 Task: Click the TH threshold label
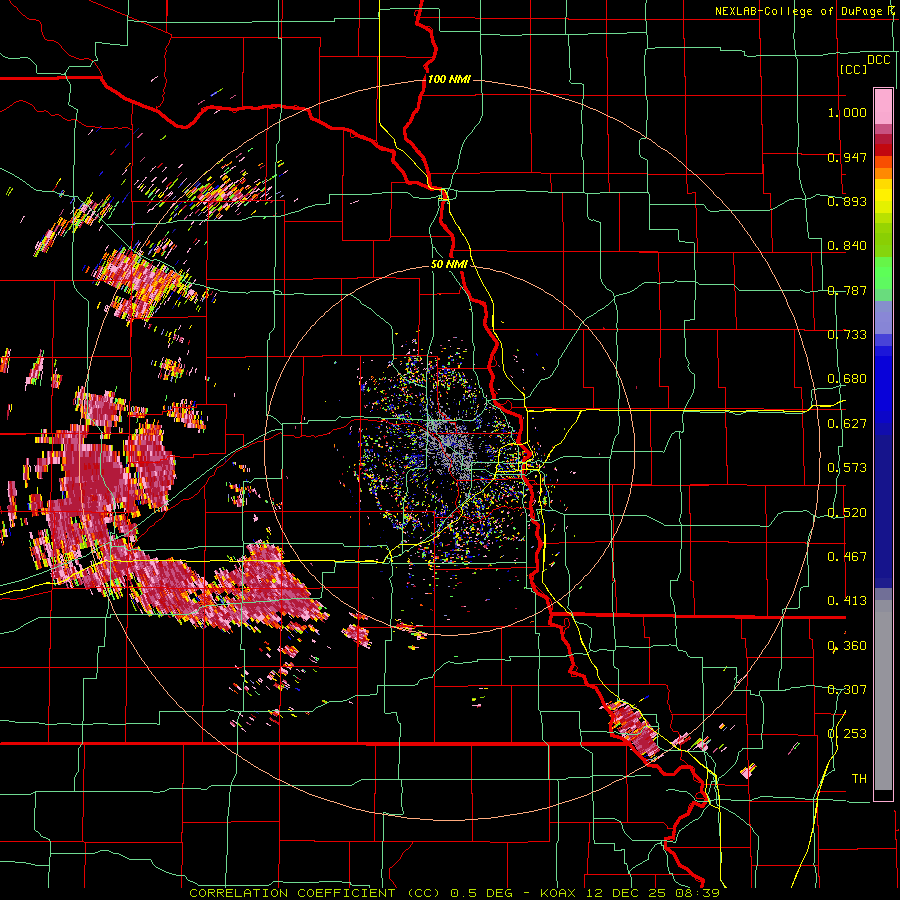click(x=859, y=778)
